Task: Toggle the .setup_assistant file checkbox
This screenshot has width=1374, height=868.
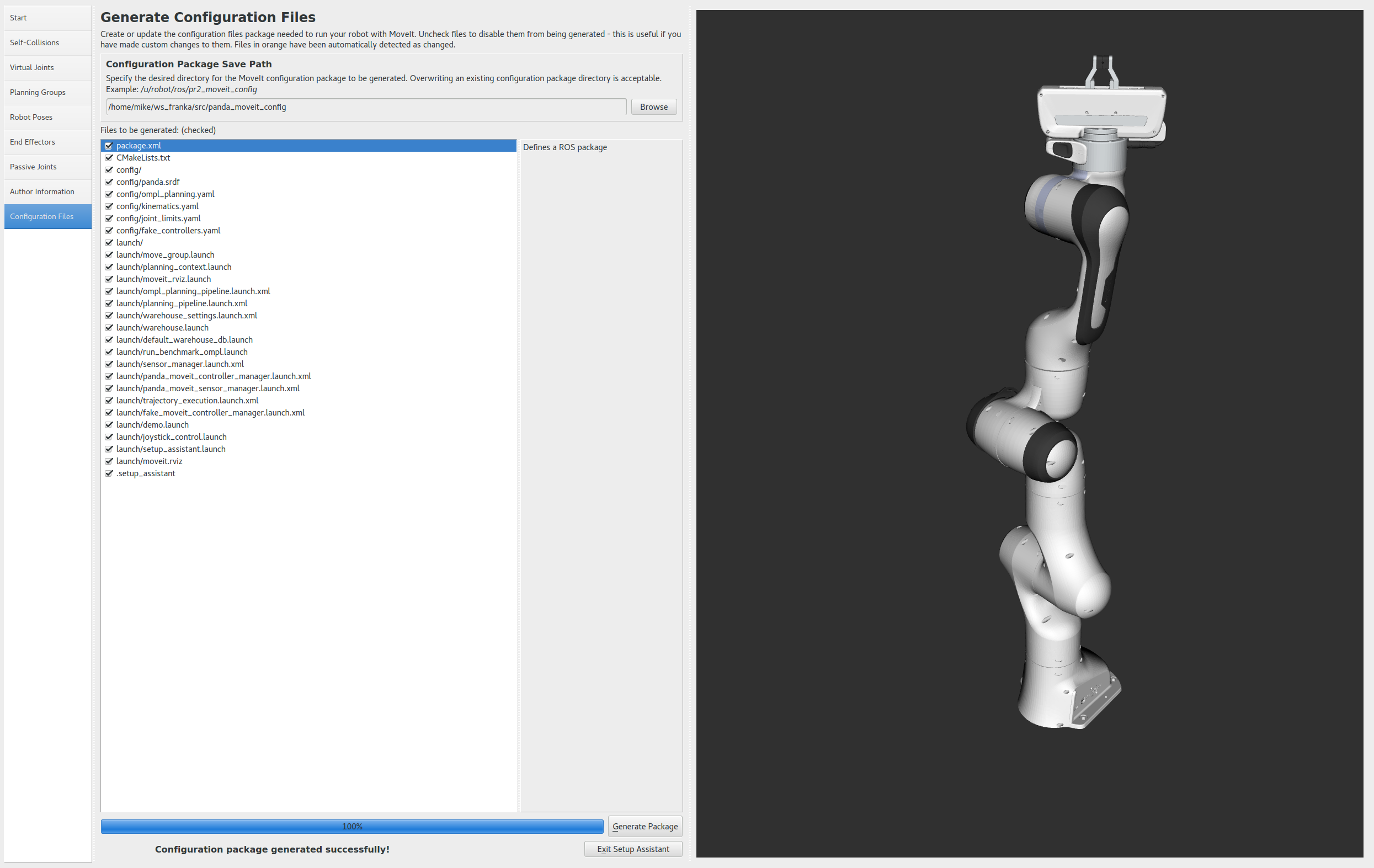Action: click(108, 473)
